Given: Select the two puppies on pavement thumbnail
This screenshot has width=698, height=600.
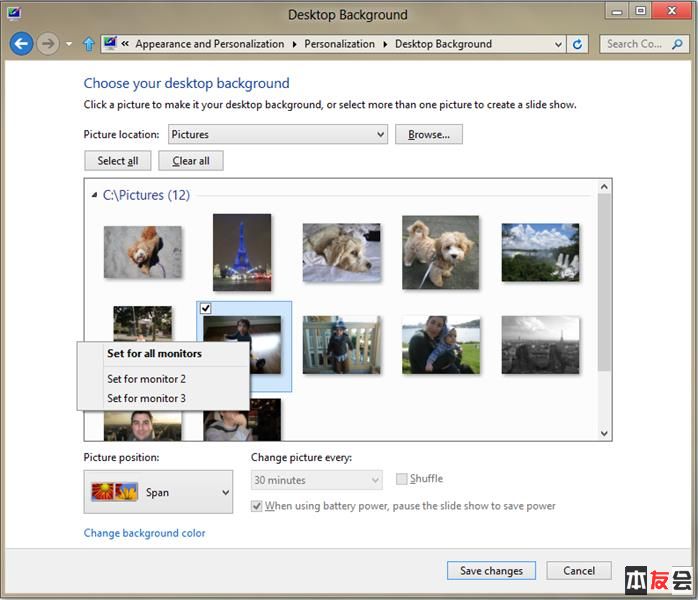Looking at the screenshot, I should 440,252.
